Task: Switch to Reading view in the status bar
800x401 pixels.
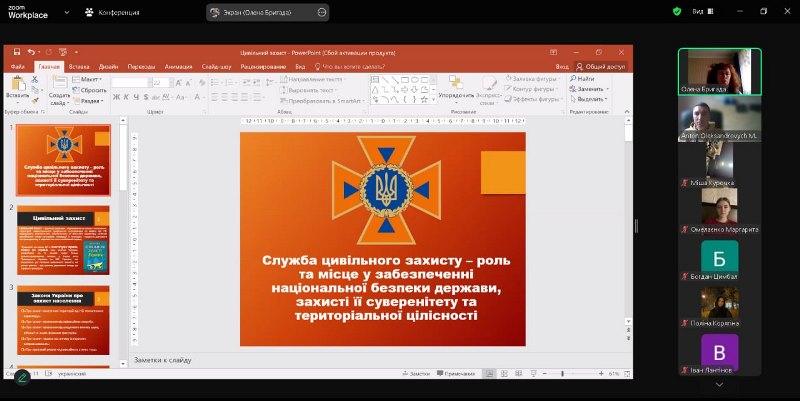Action: coord(519,374)
